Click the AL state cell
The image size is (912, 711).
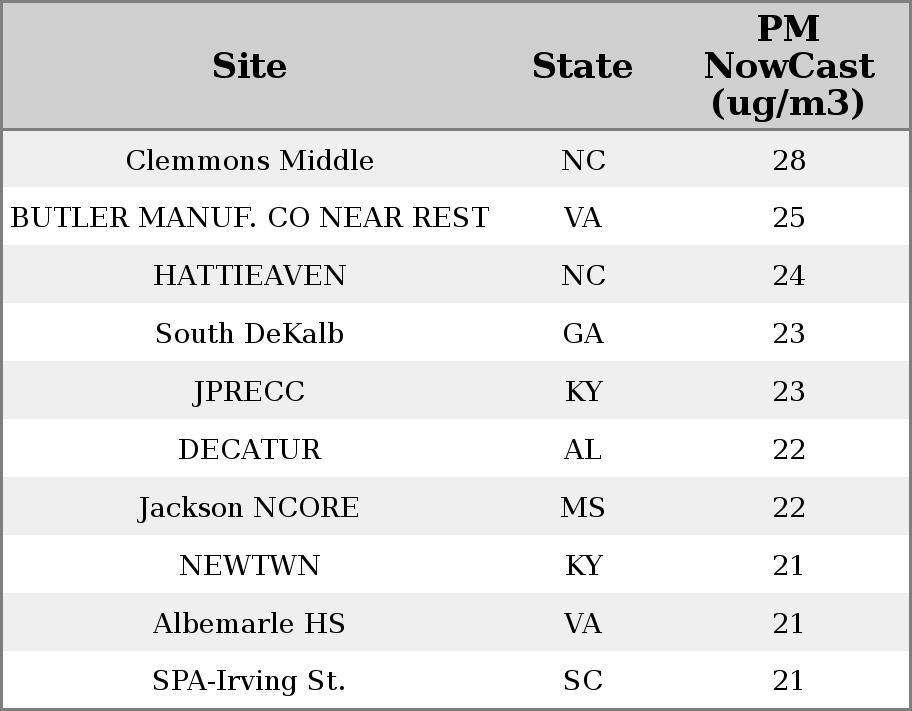point(583,450)
